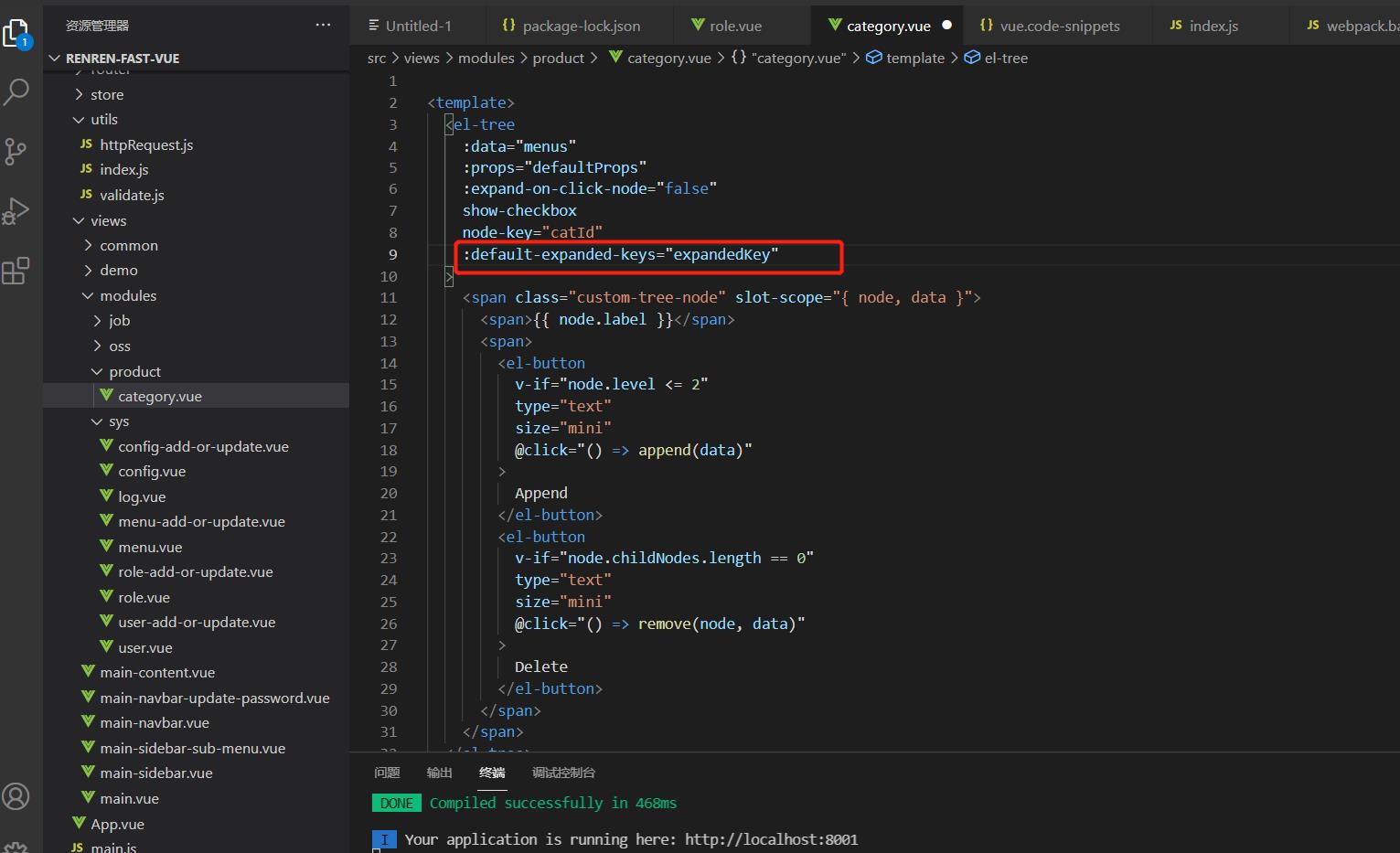The height and width of the screenshot is (853, 1400).
Task: Click the modules breadcrumb segment
Action: (x=486, y=58)
